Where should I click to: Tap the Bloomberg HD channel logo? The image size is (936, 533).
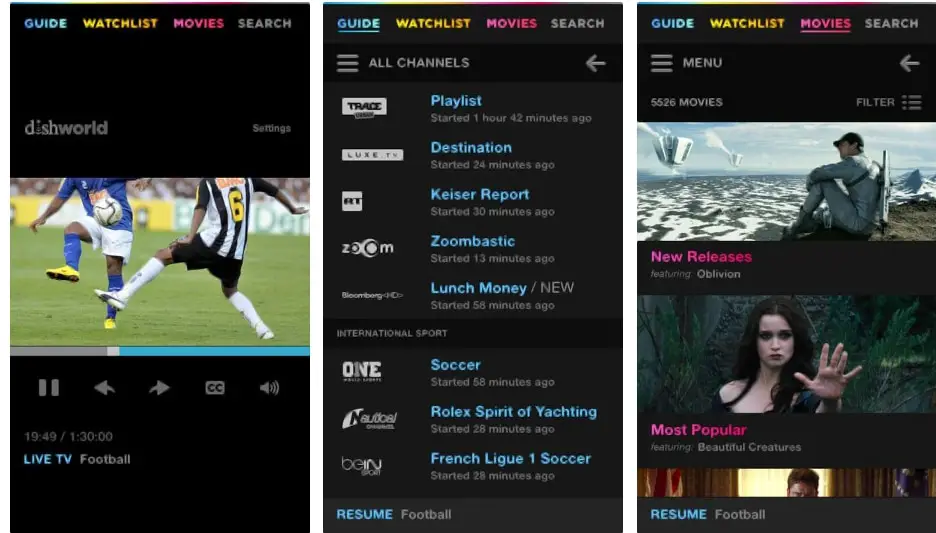(372, 295)
